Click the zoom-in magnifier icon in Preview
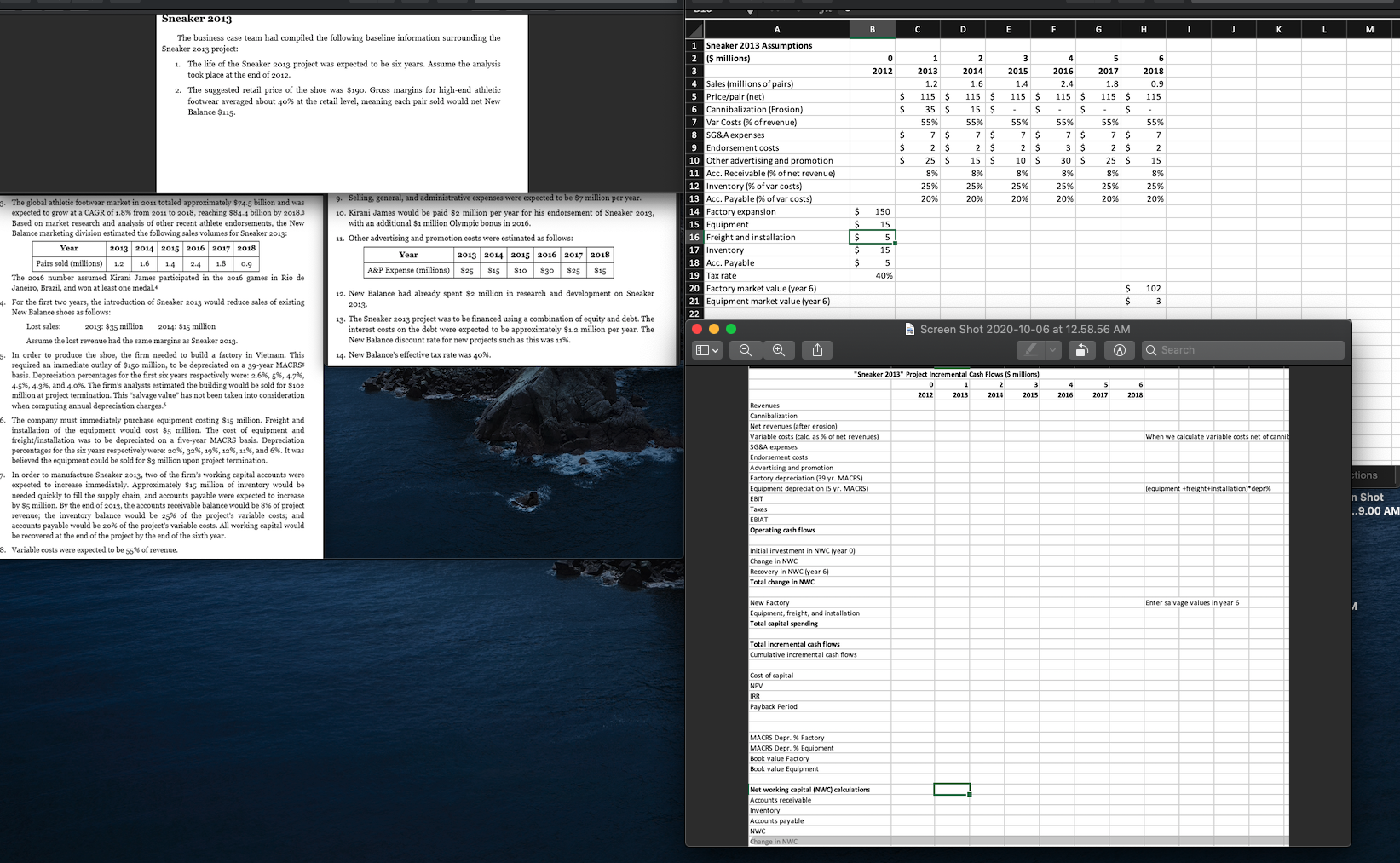Screen dimensions: 1400x863 [x=779, y=349]
